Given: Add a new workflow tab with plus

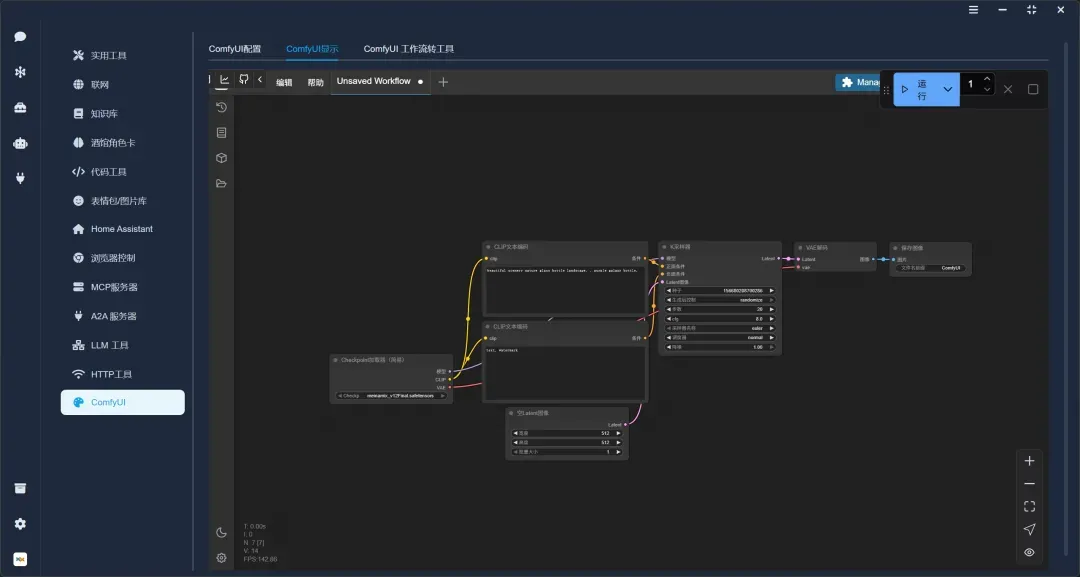Looking at the screenshot, I should 443,82.
